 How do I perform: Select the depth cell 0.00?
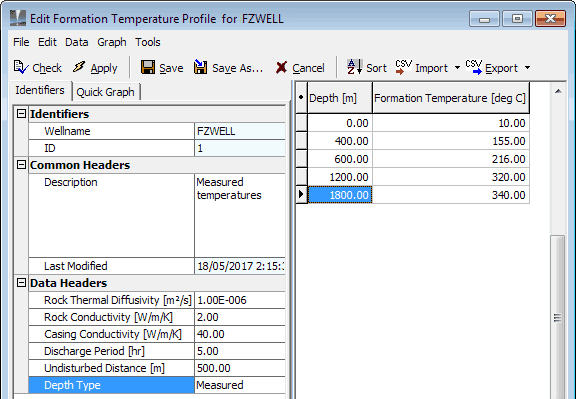[x=340, y=123]
